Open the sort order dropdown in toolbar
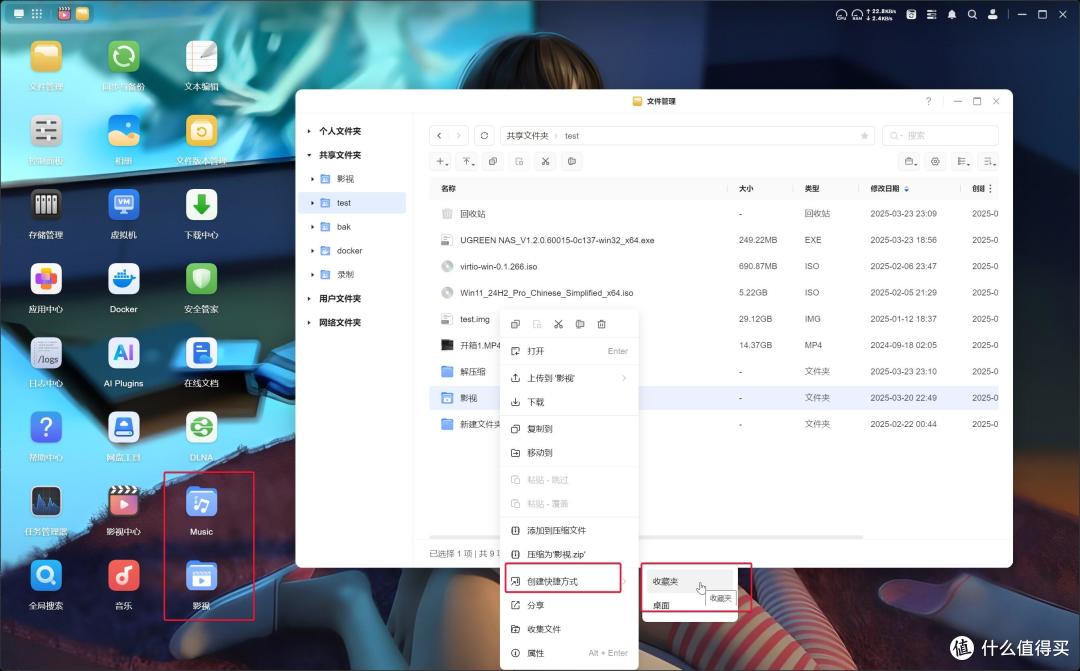 [x=989, y=161]
